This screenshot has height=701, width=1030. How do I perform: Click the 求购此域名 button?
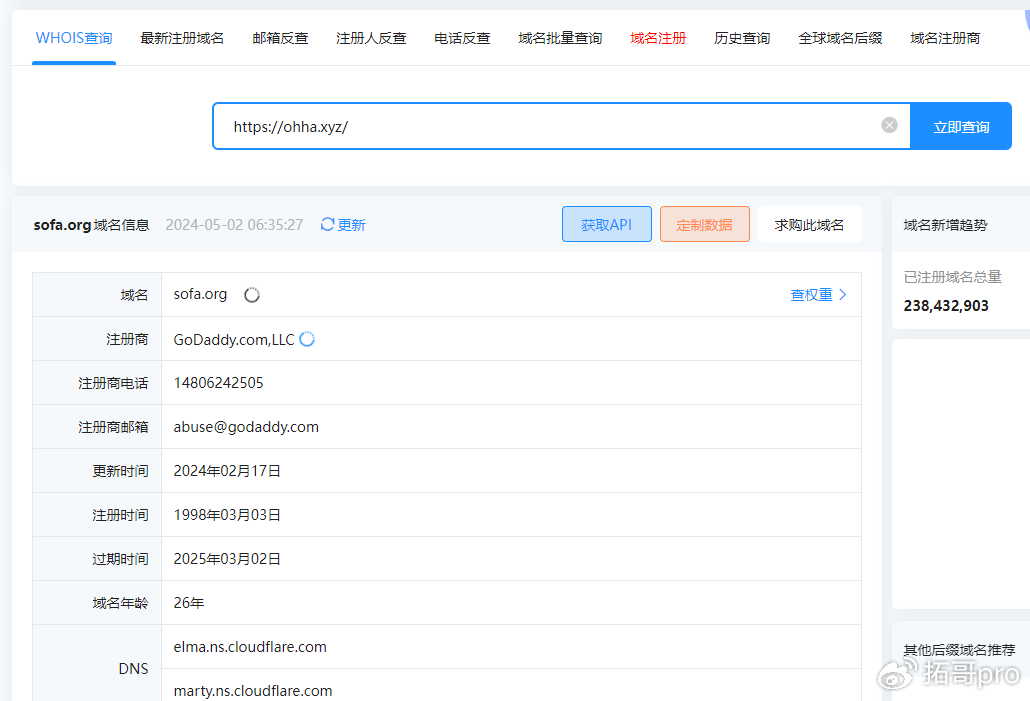coord(809,225)
